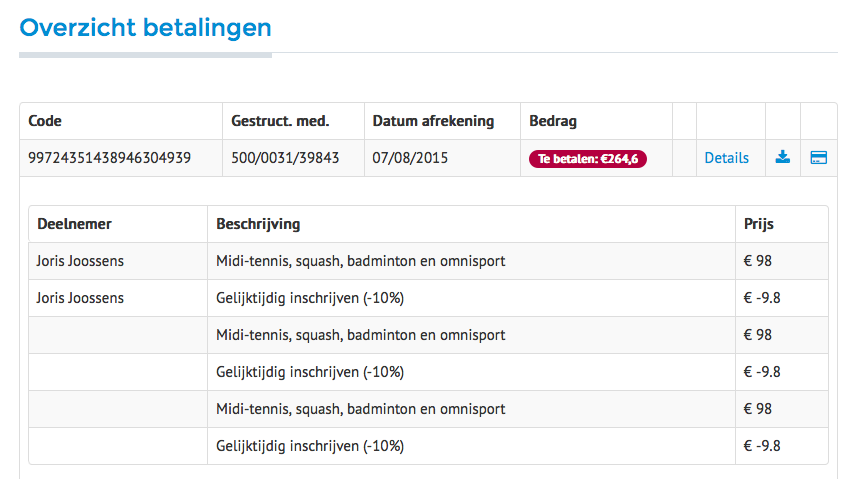The height and width of the screenshot is (479, 854).
Task: Click the Prijs column header
Action: 759,224
